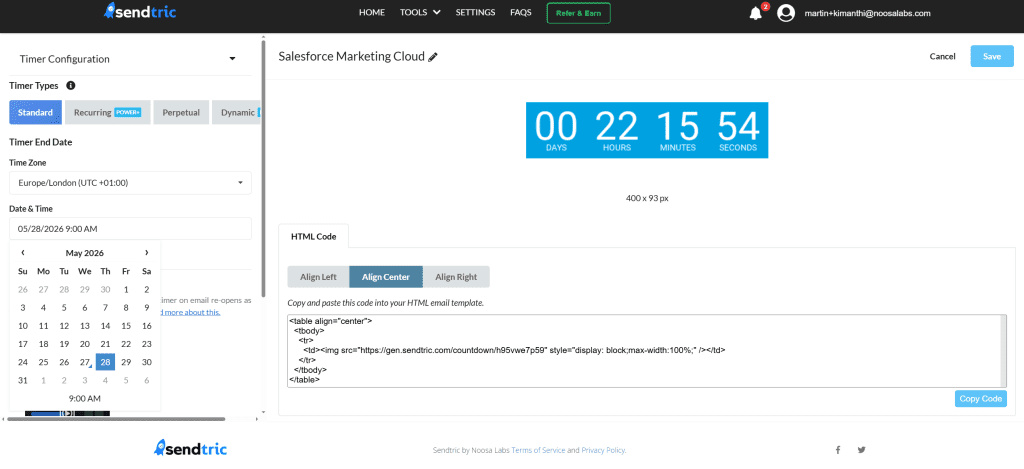Open the notifications bell
Image resolution: width=1024 pixels, height=469 pixels.
click(x=756, y=13)
